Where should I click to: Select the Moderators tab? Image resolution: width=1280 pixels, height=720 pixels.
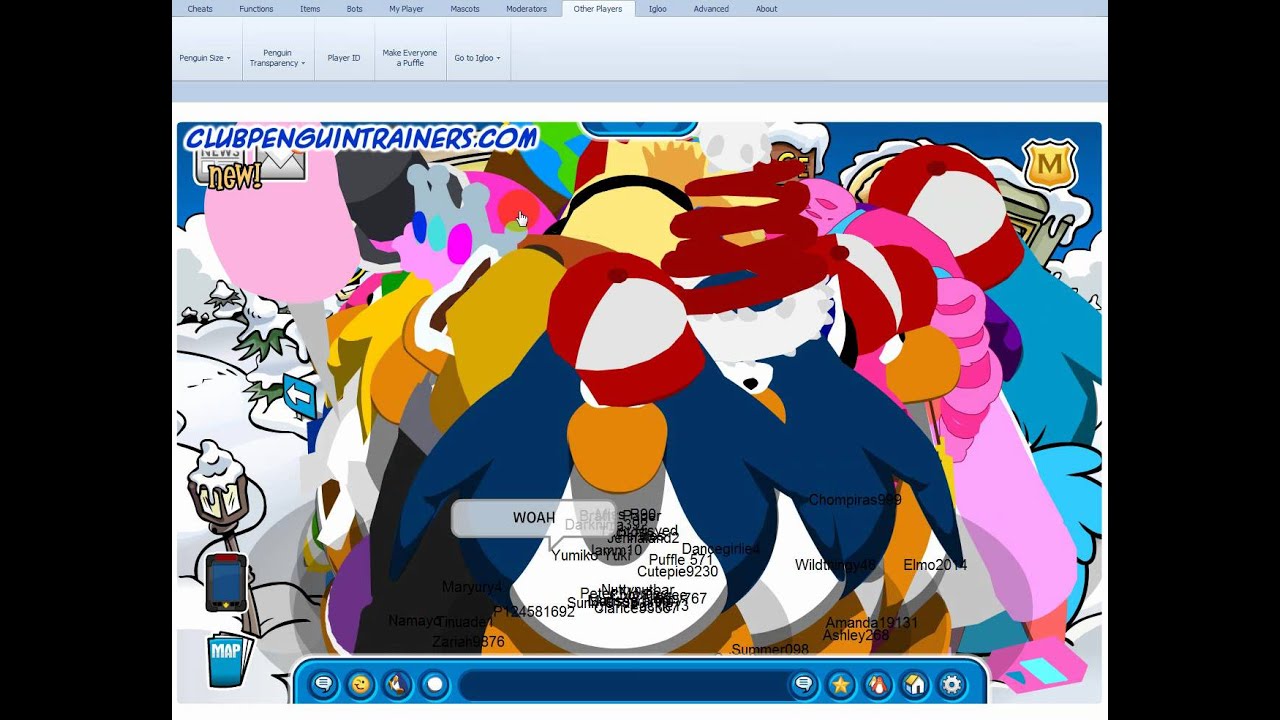tap(526, 9)
